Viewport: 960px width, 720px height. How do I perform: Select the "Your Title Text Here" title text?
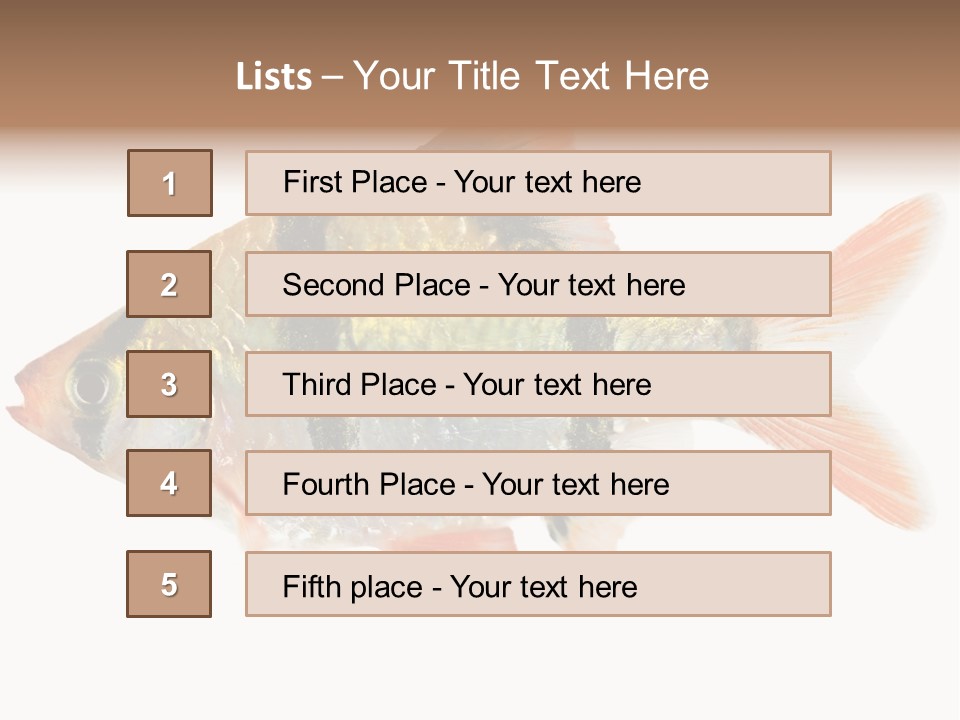531,76
